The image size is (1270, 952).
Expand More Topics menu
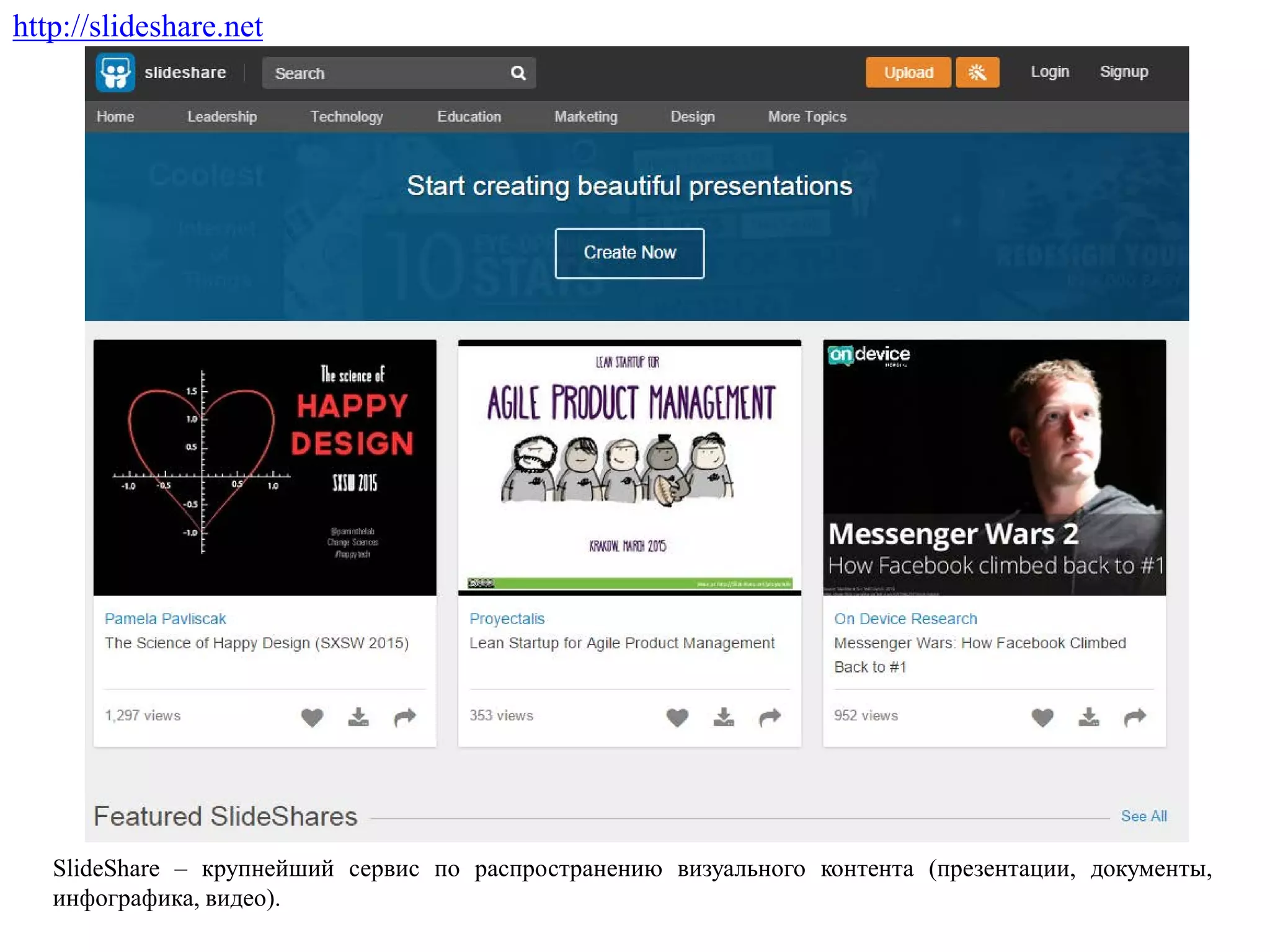point(807,117)
